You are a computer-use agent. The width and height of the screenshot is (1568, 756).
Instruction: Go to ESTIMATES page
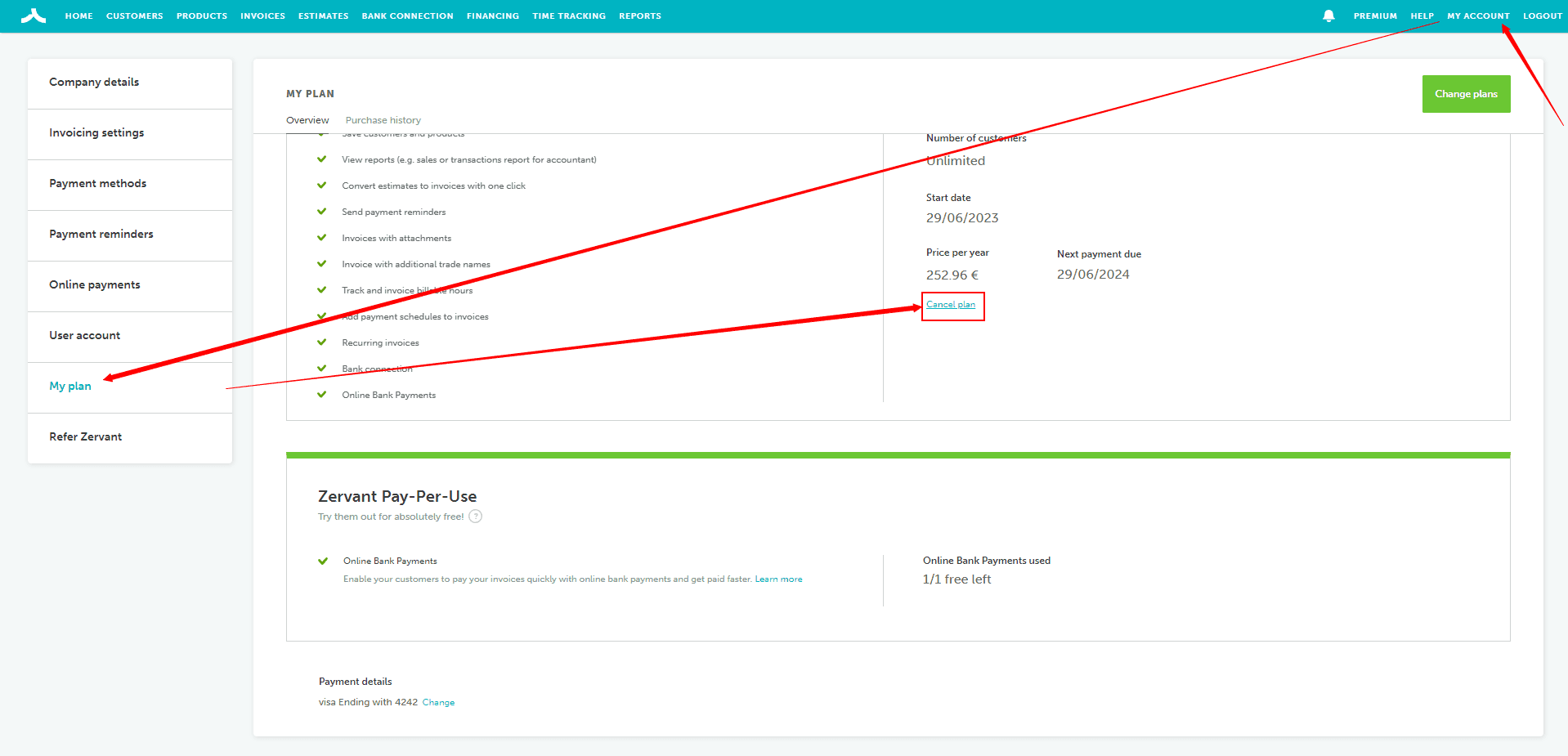pos(323,16)
